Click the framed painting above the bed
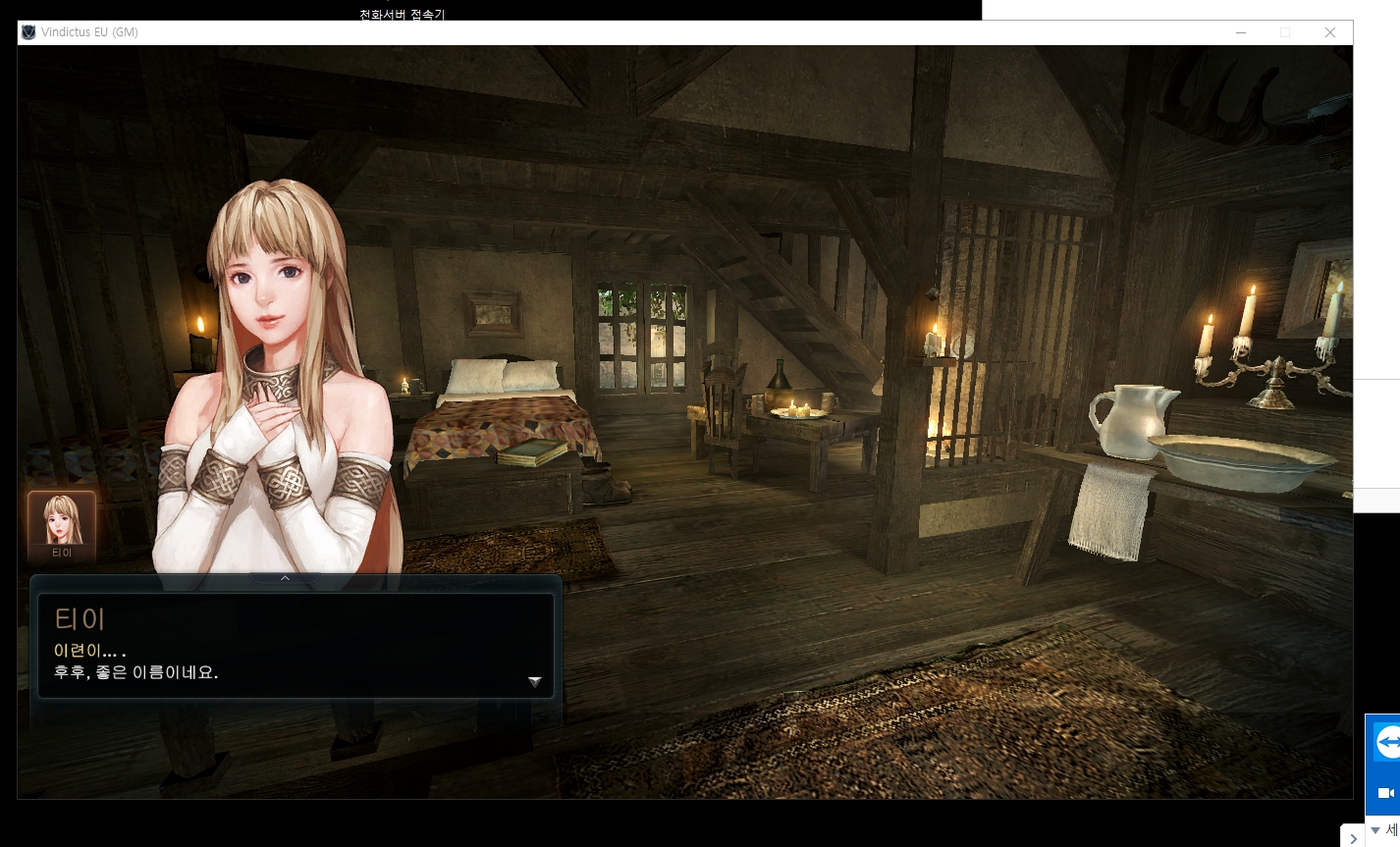 click(492, 313)
